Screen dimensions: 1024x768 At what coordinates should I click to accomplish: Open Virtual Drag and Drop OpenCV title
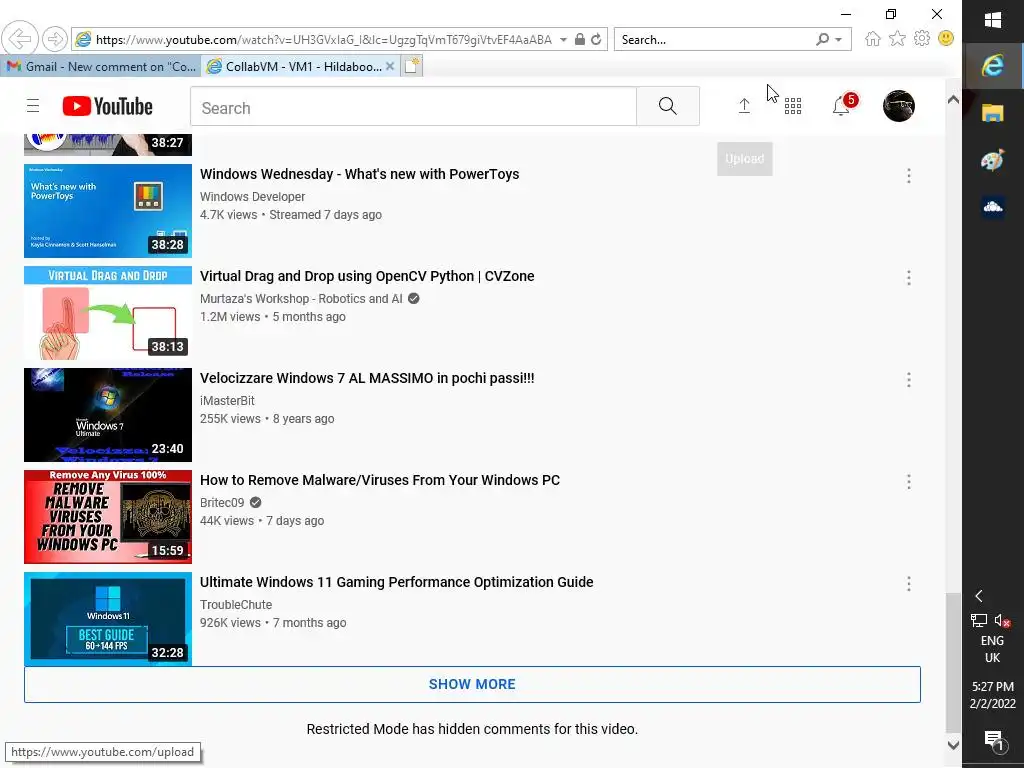[x=367, y=276]
